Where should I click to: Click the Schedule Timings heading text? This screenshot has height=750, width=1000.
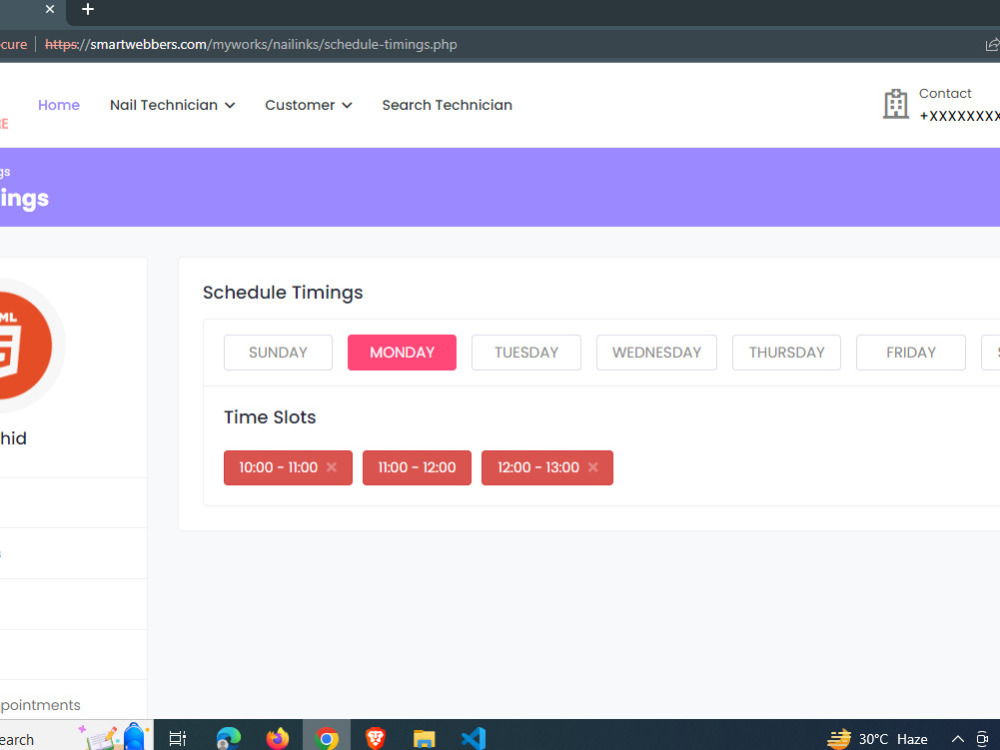point(283,292)
